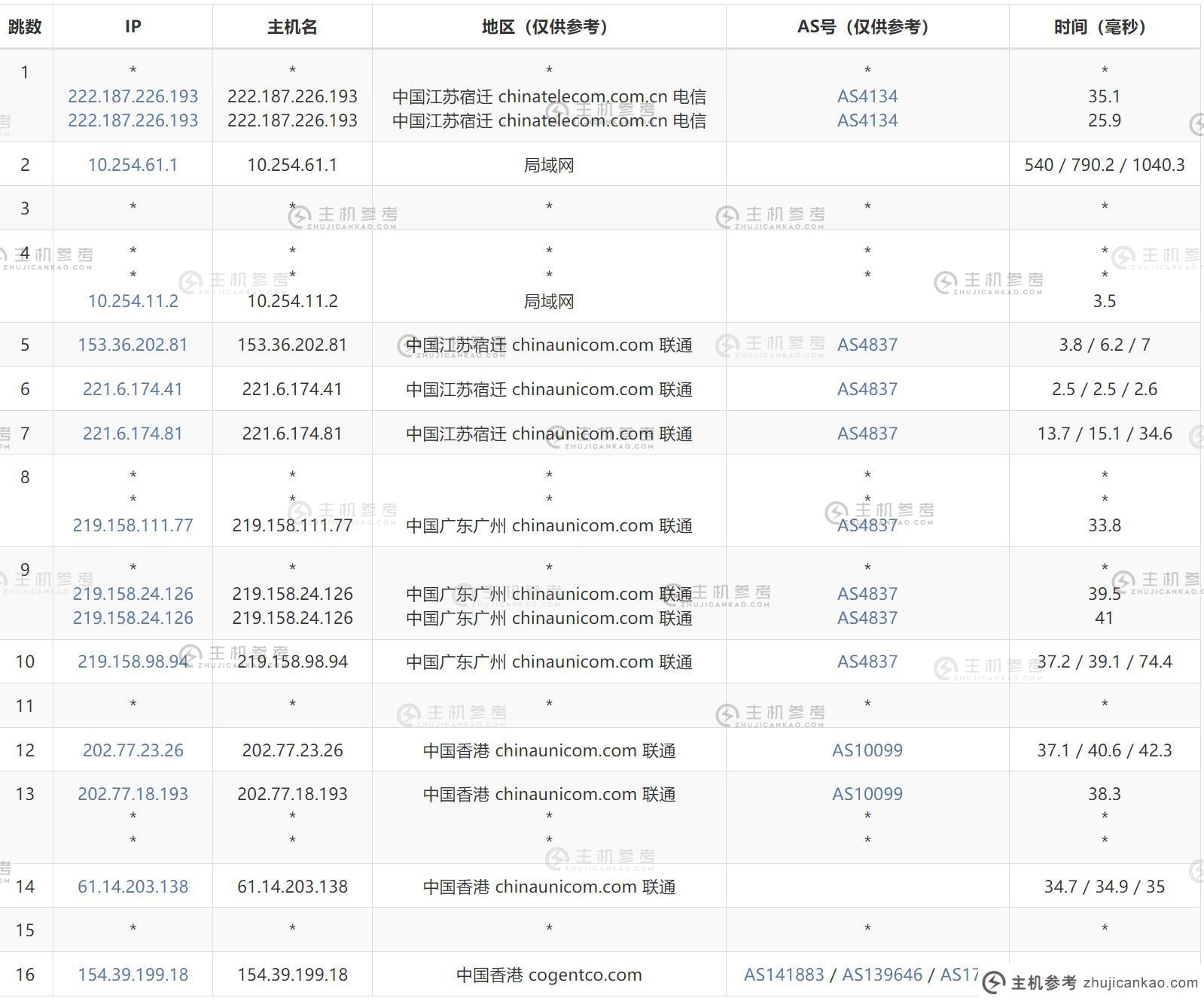The image size is (1204, 1001).
Task: Click region cell of hop 14
Action: click(549, 887)
